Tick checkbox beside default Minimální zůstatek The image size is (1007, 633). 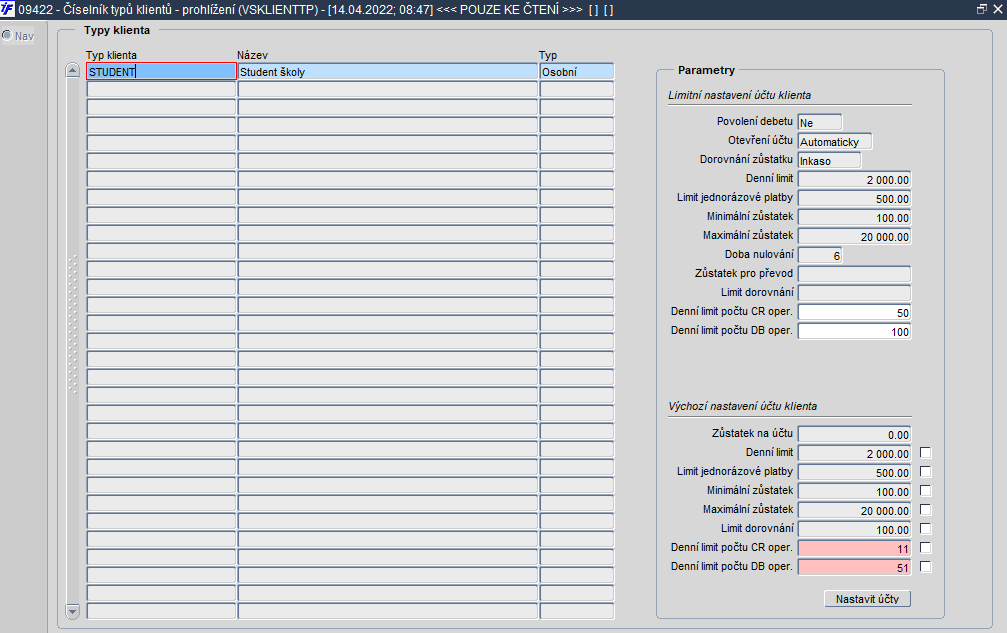tap(925, 490)
